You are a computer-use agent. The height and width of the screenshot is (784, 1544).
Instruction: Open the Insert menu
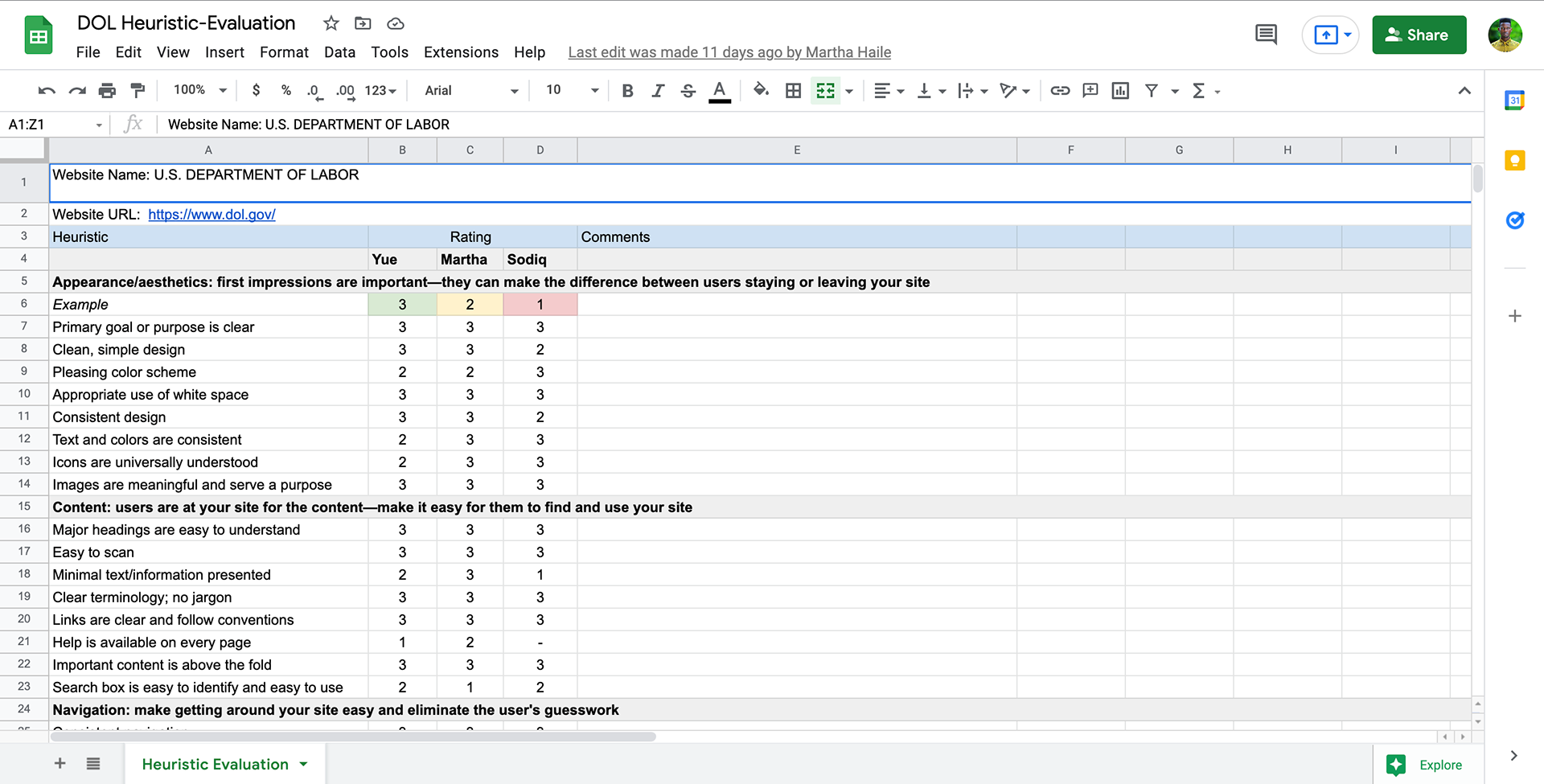point(224,52)
